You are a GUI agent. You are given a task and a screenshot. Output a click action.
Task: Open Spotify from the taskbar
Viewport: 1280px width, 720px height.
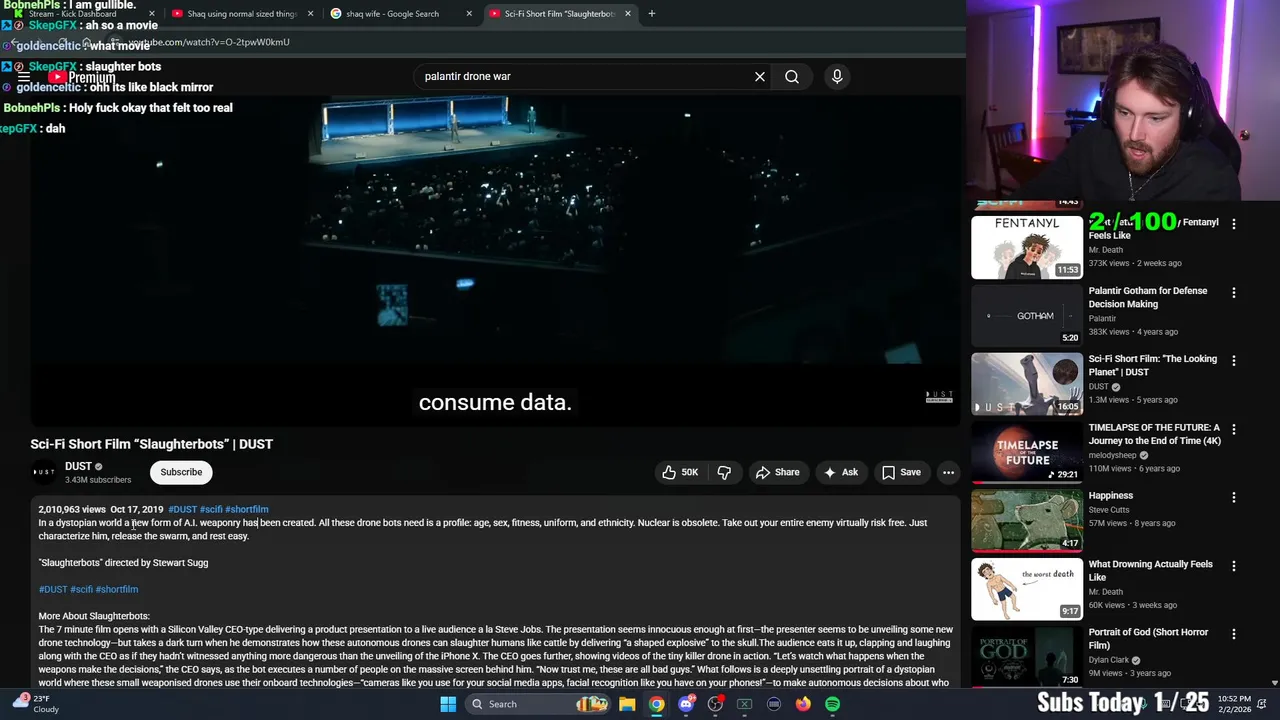pos(832,704)
